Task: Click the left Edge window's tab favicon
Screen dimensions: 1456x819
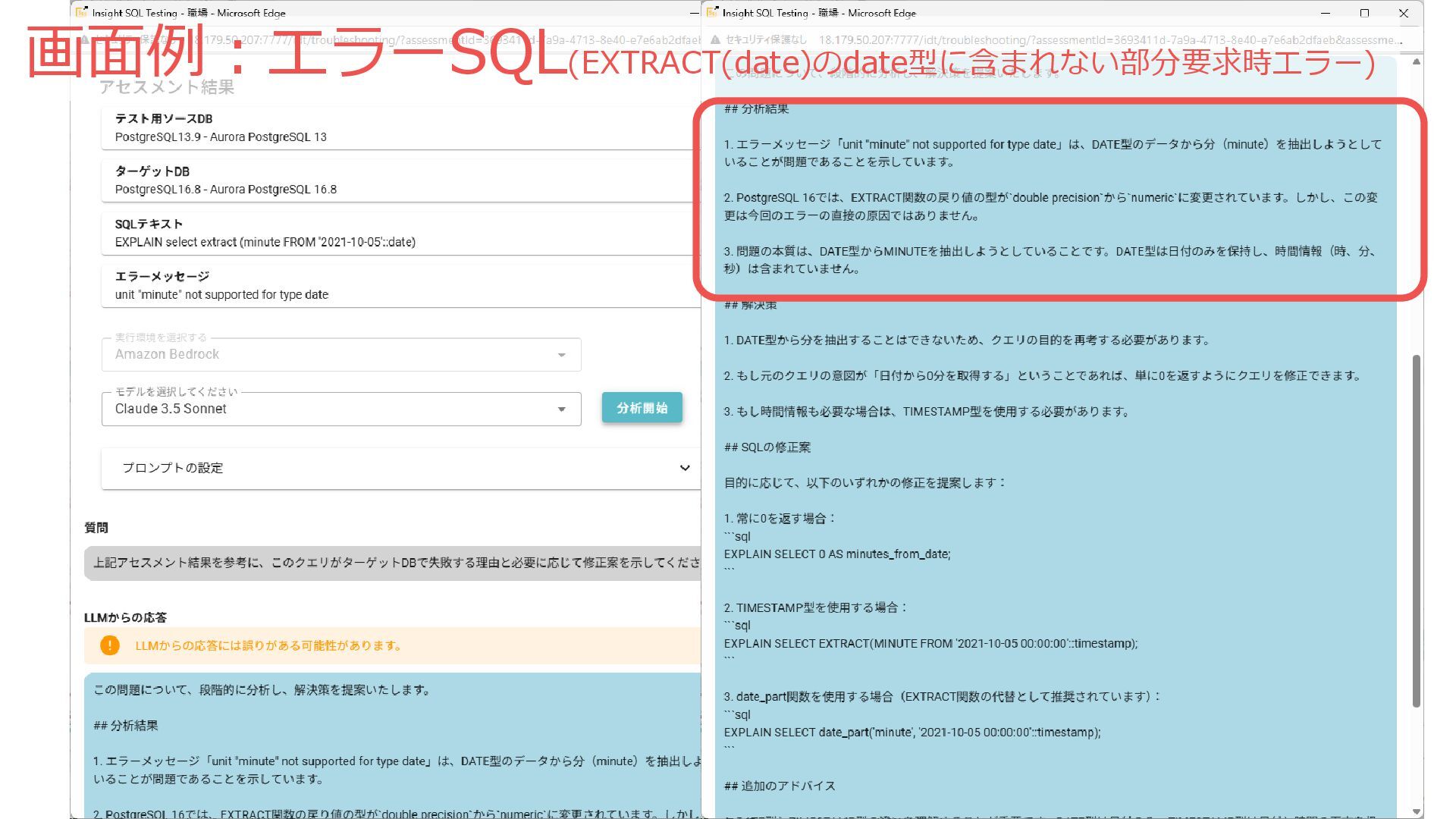Action: tap(82, 12)
